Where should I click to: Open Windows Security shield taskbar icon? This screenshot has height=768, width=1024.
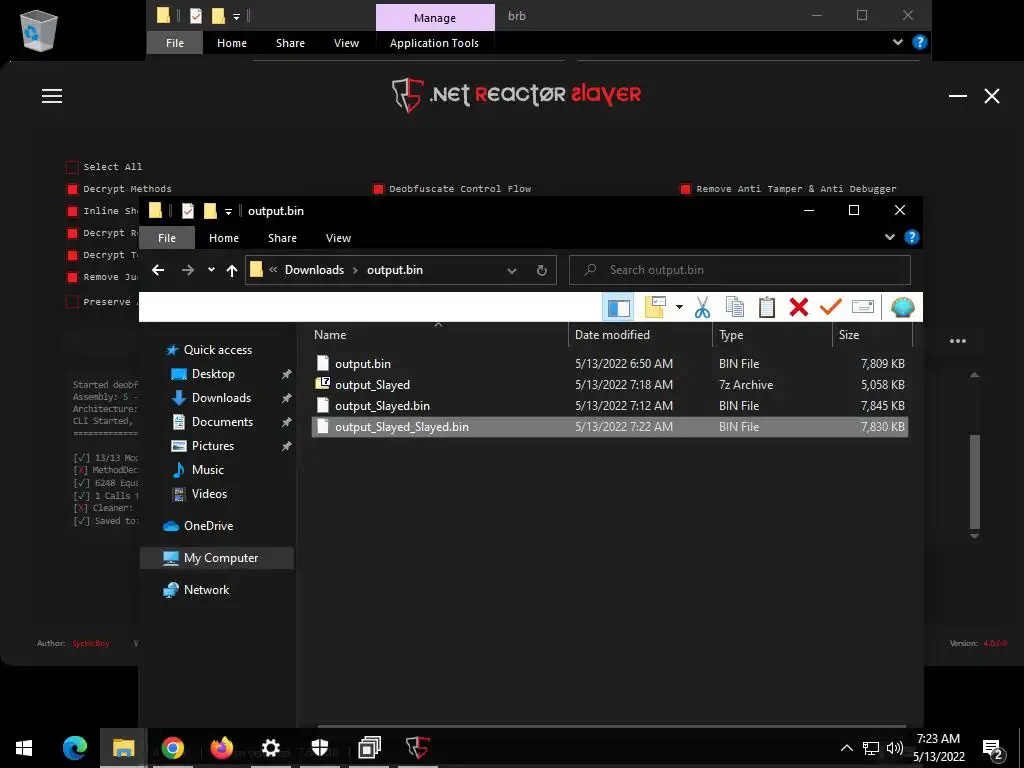coord(319,747)
